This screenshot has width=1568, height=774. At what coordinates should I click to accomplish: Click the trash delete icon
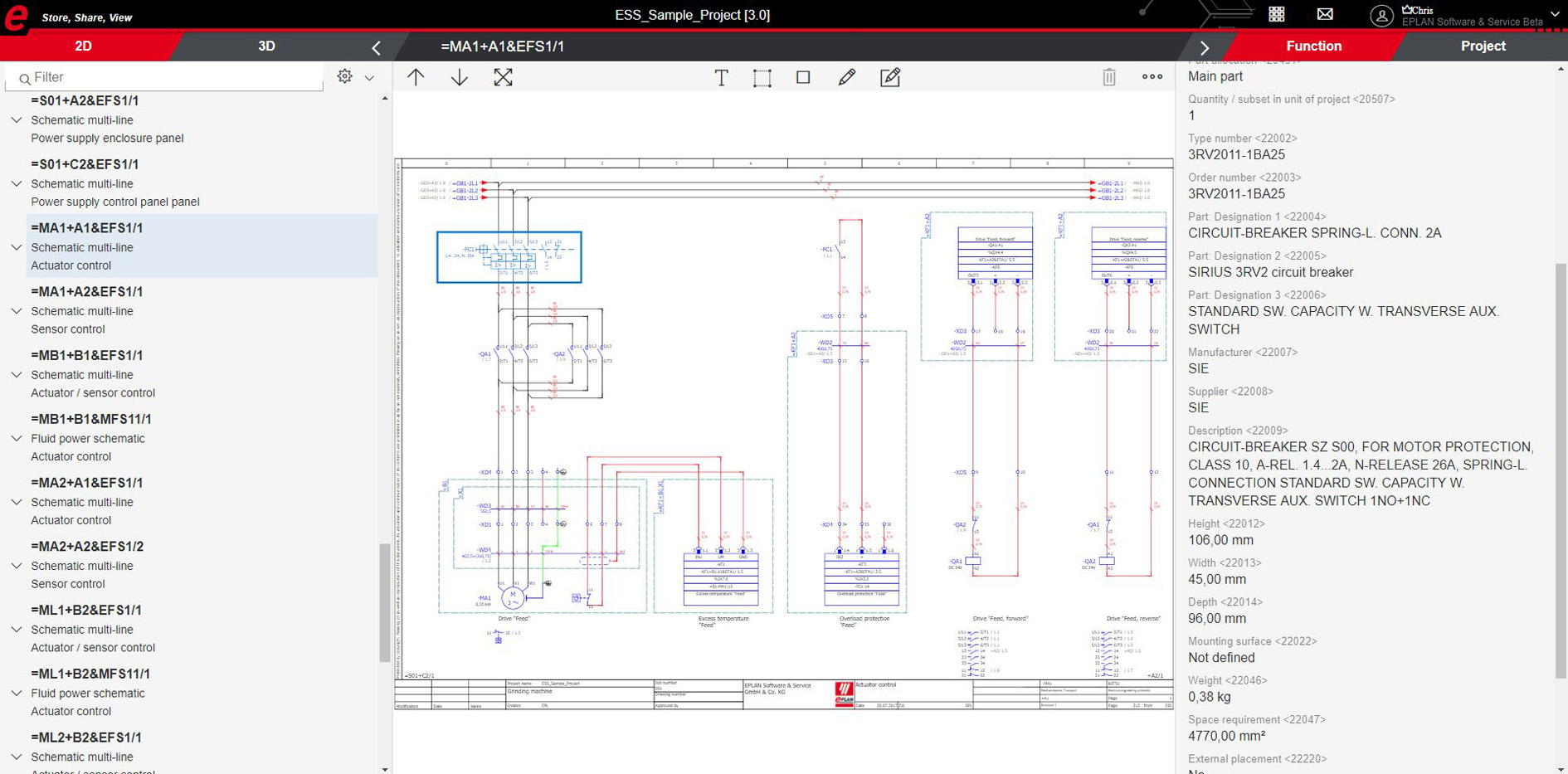coord(1108,77)
